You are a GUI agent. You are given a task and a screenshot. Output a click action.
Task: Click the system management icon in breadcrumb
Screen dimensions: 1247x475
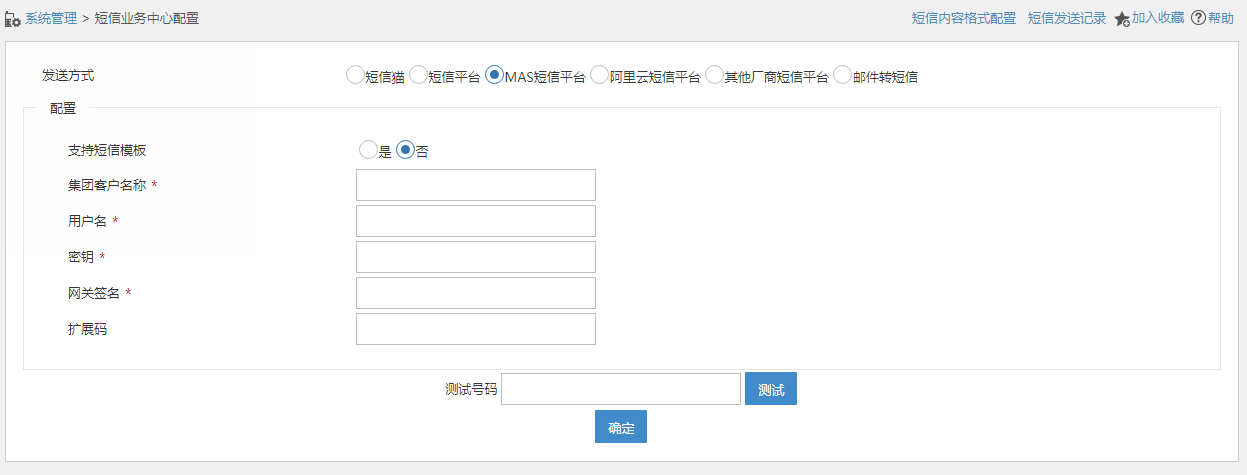click(x=13, y=18)
